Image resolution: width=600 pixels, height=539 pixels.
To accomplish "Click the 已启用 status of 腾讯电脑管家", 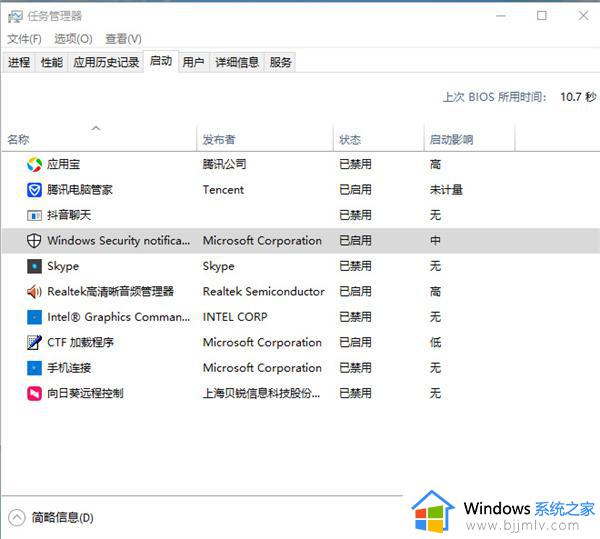I will (x=355, y=190).
